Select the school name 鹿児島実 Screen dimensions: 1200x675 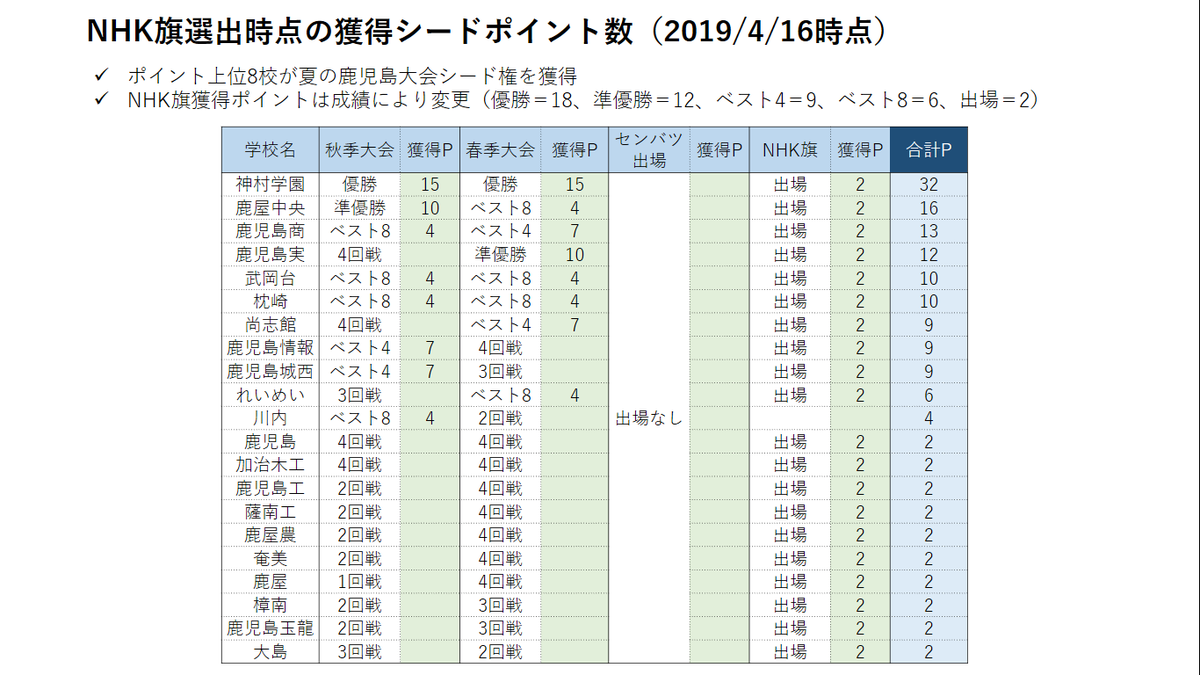pos(270,254)
